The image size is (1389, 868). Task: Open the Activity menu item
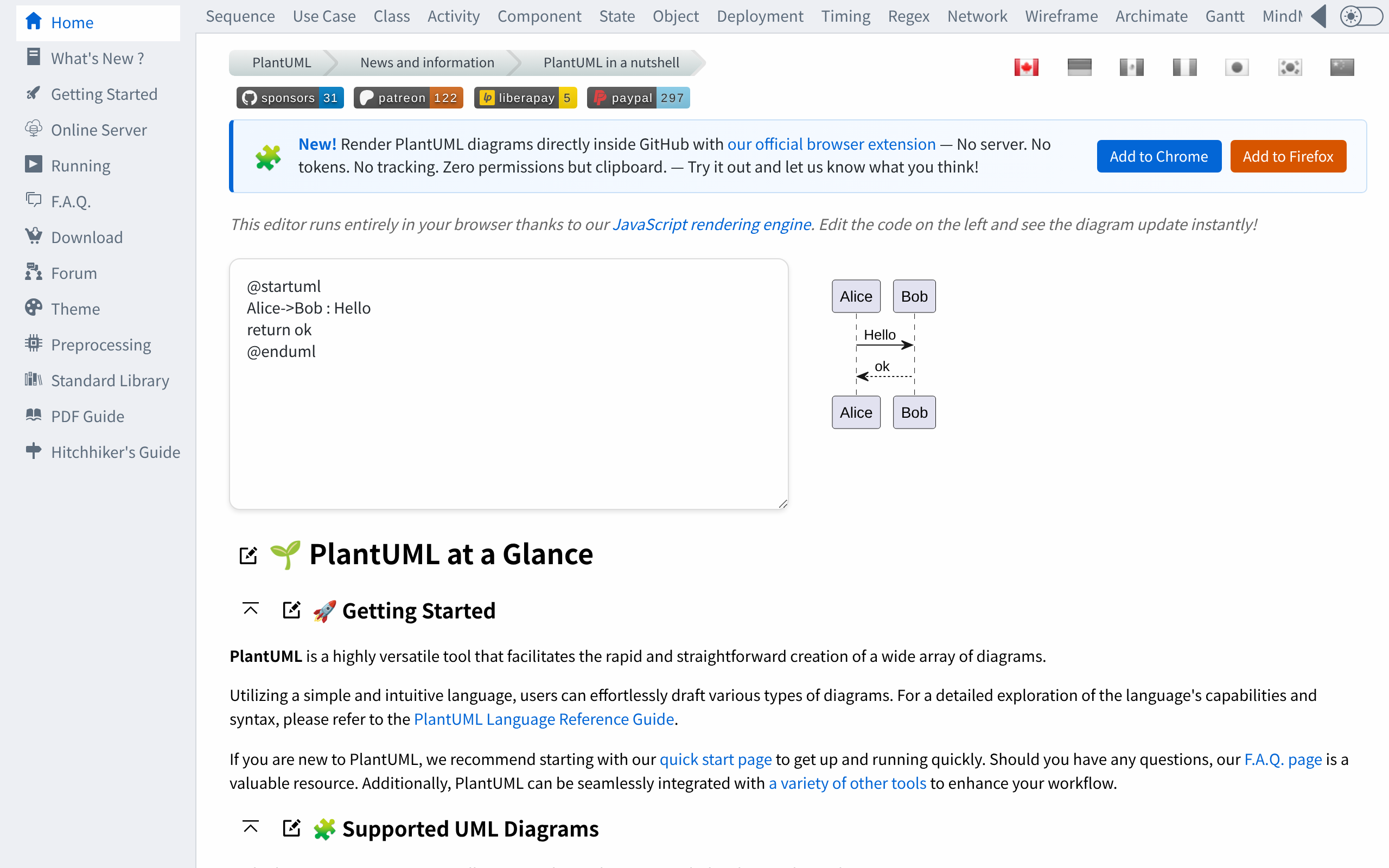(x=454, y=16)
